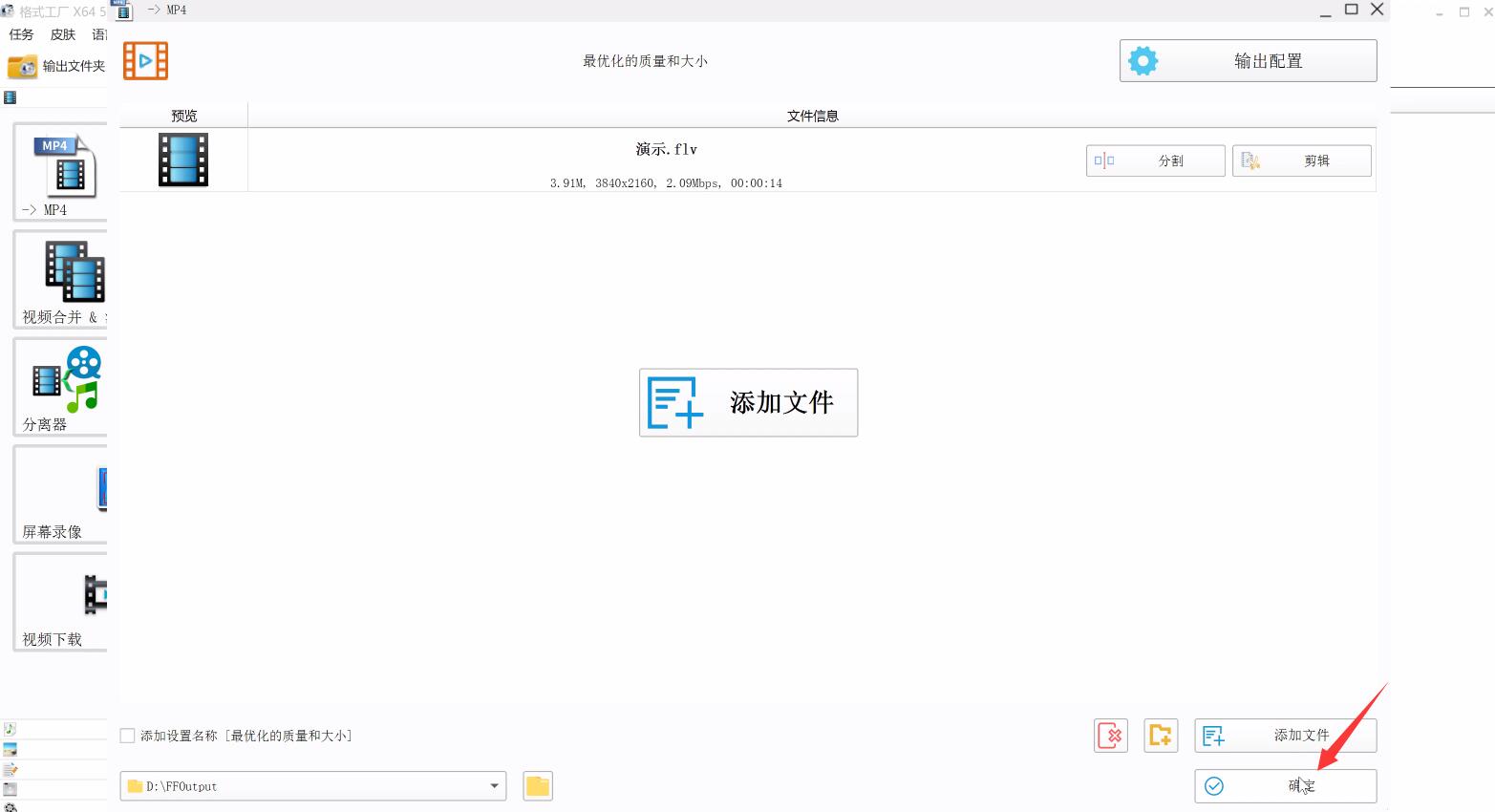Select 屏幕录像 screen record item
The height and width of the screenshot is (812, 1495).
(60, 495)
